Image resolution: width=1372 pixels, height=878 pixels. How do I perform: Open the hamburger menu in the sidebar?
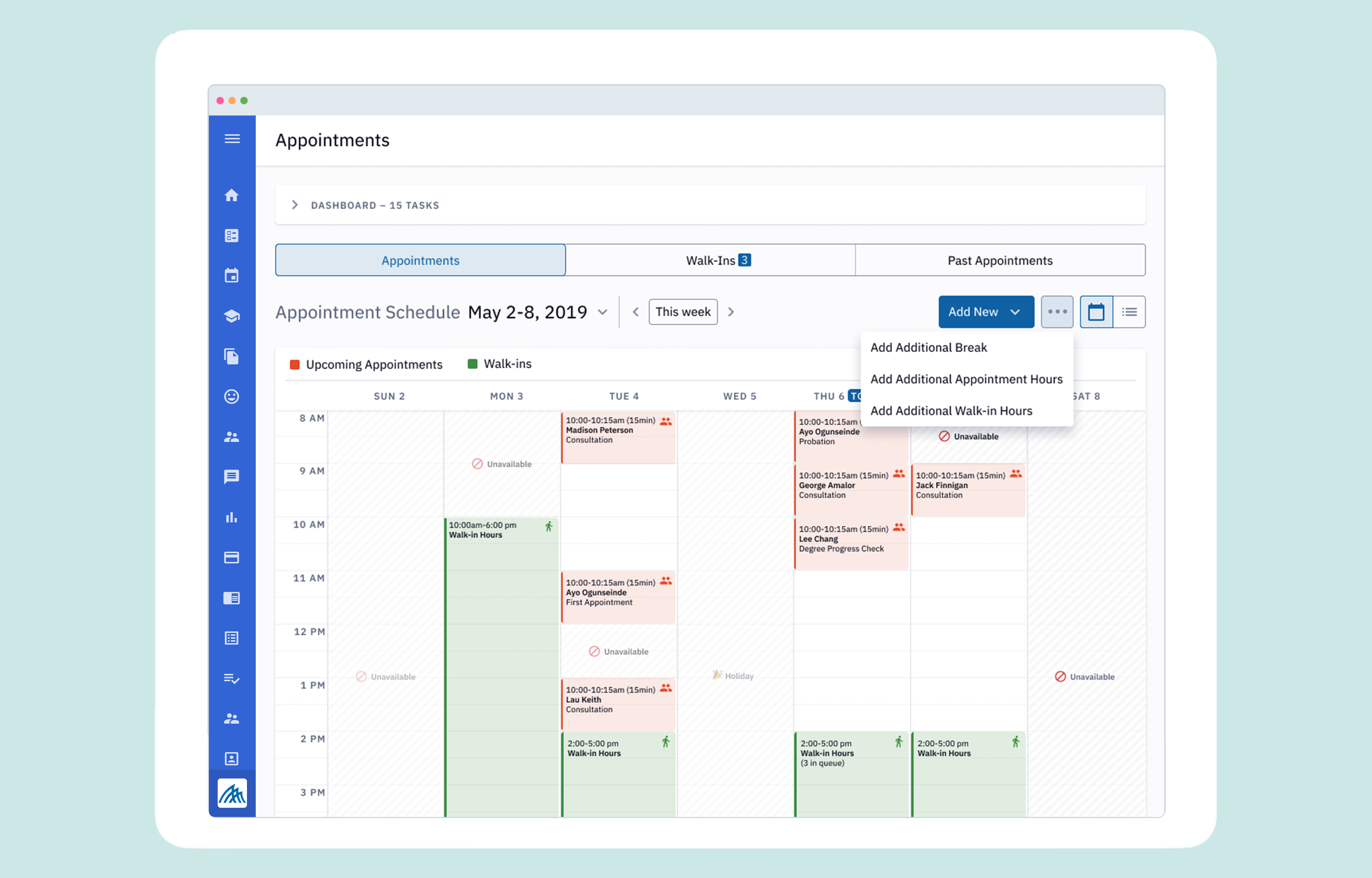232,139
